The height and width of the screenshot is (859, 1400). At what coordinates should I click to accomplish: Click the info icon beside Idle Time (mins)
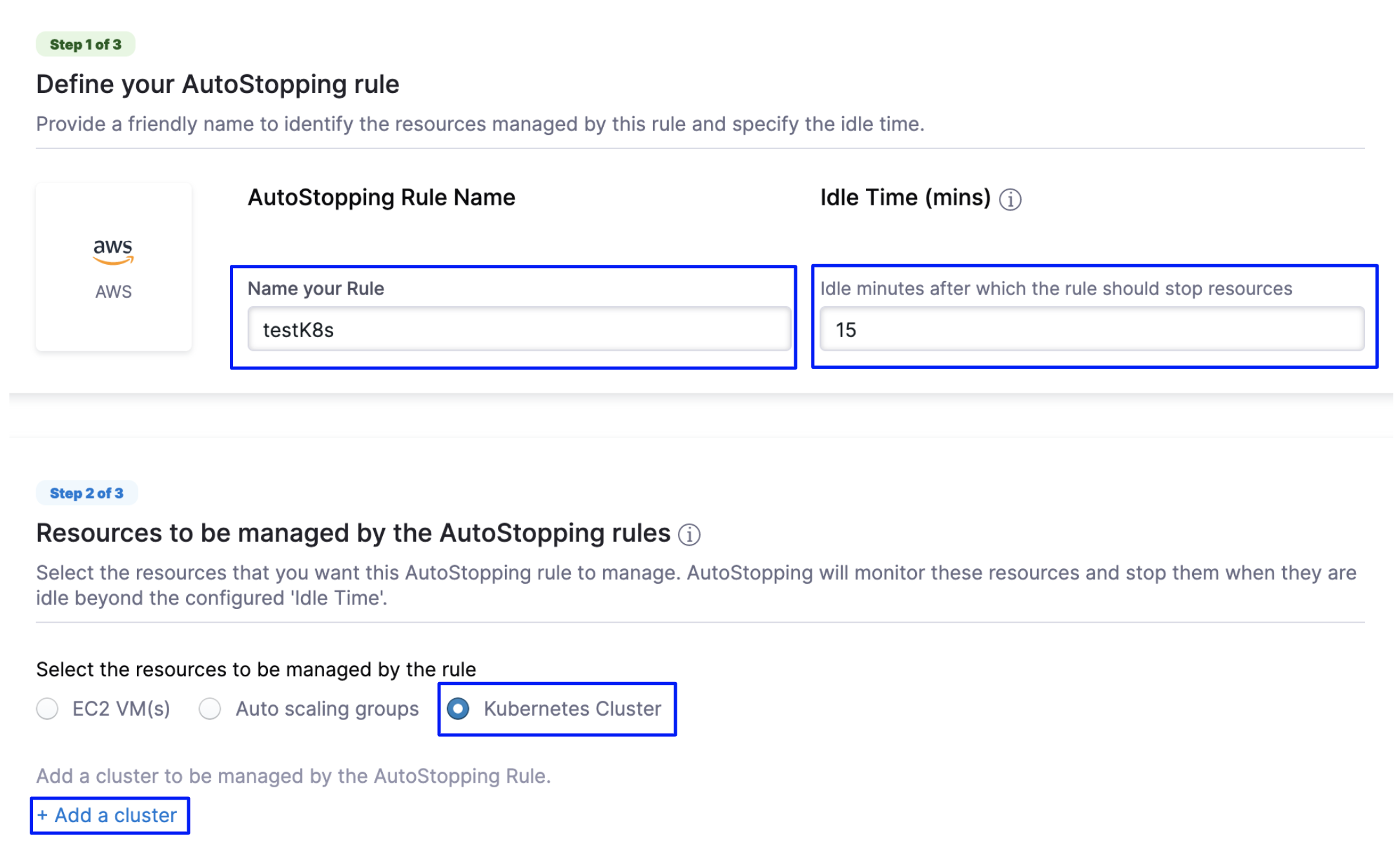(1010, 199)
